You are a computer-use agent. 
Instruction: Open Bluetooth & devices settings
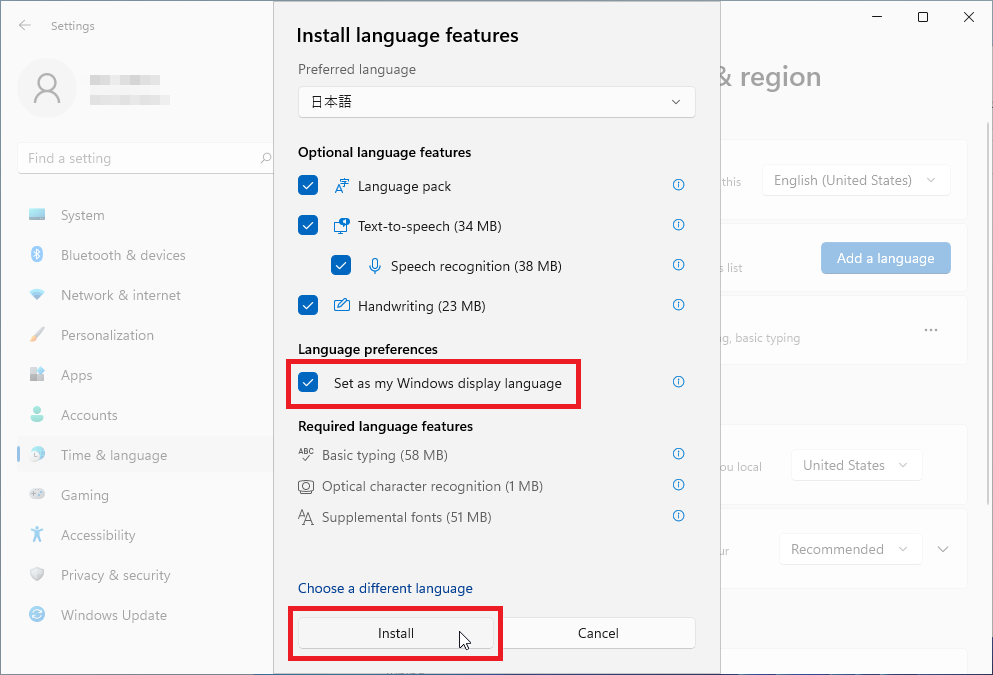click(145, 255)
